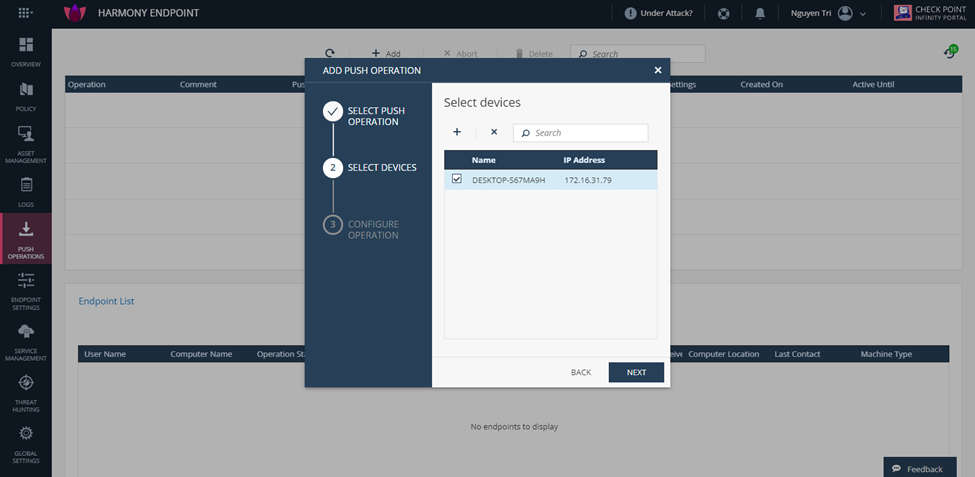The width and height of the screenshot is (975, 477).
Task: Remove device with X icon in dialog
Action: (494, 132)
